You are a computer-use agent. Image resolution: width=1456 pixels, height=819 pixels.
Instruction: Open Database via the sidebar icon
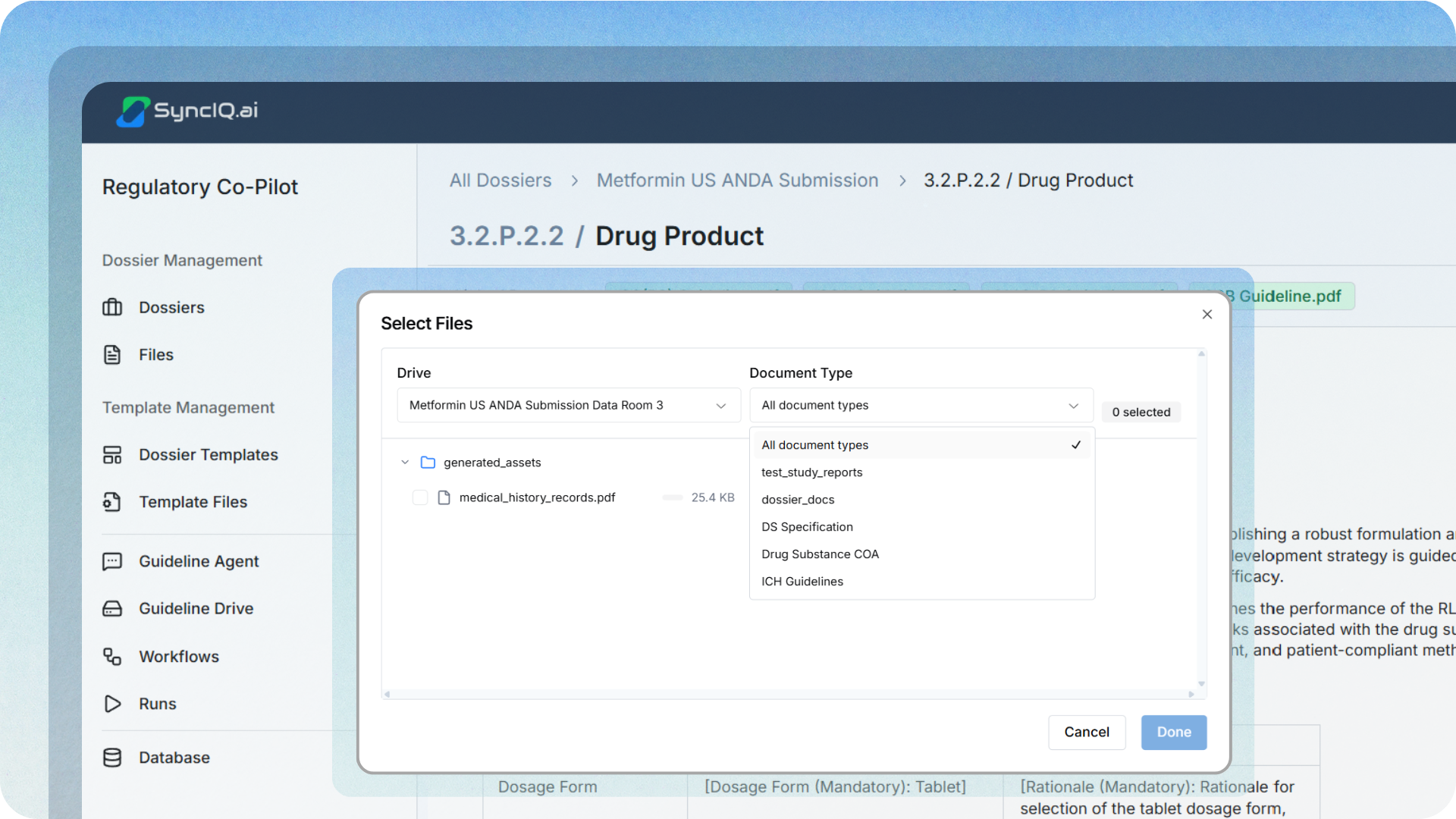(112, 757)
